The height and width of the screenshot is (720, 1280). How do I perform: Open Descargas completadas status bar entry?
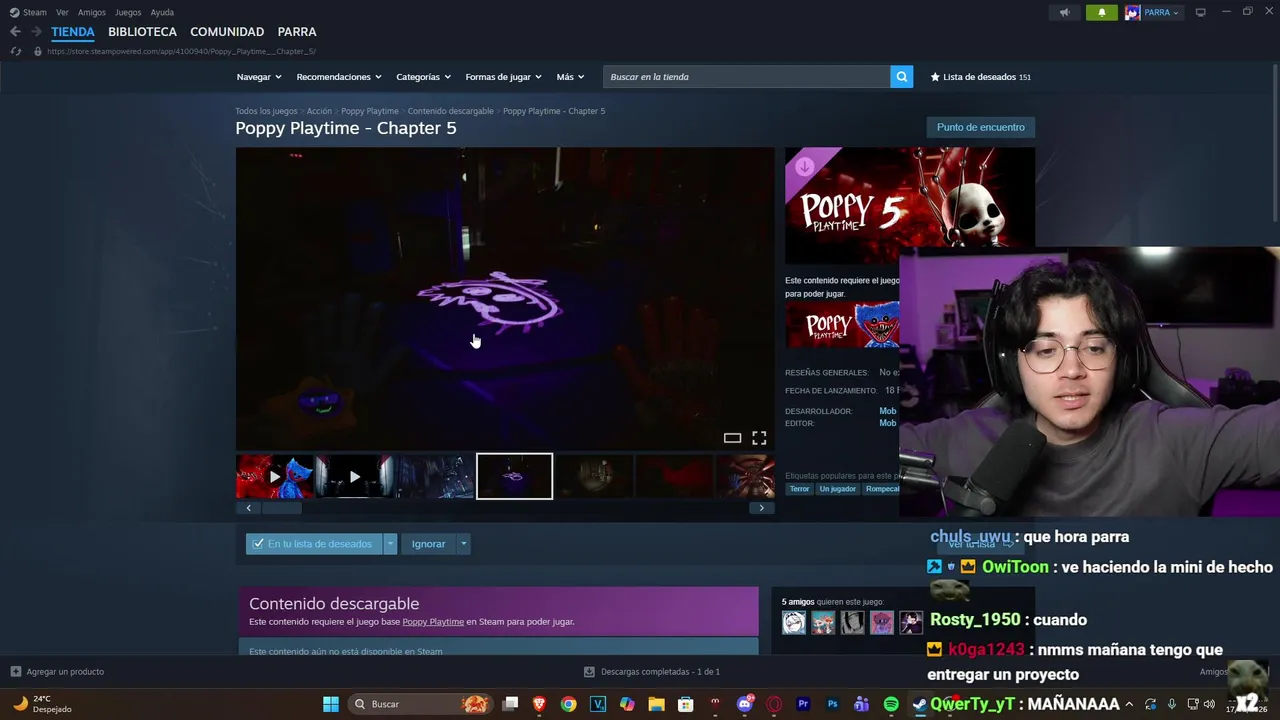(652, 672)
